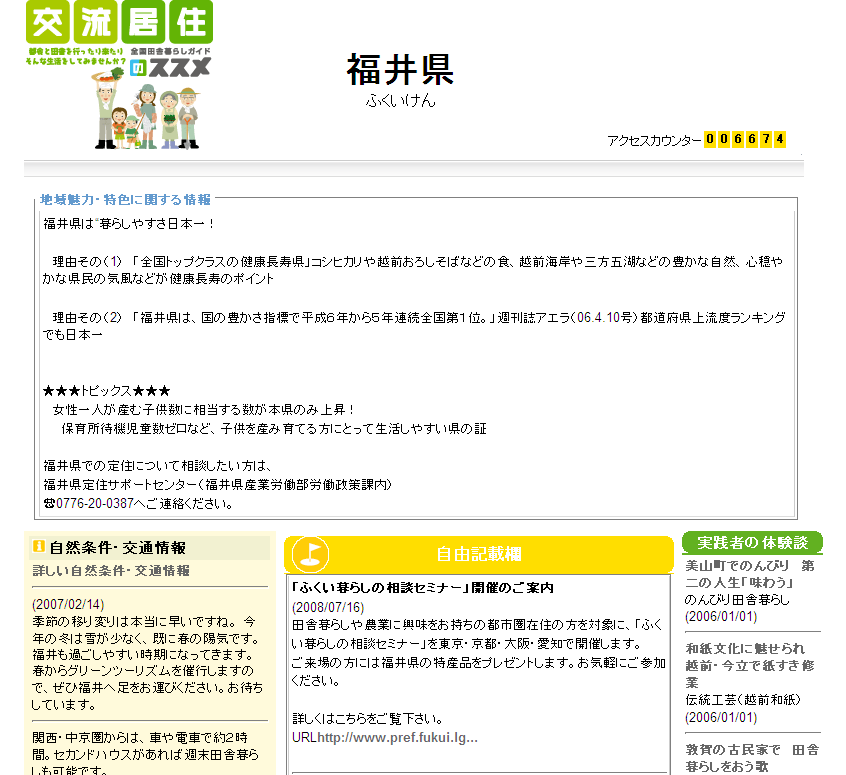Click the ★★★トピックス★★★ line

point(107,391)
